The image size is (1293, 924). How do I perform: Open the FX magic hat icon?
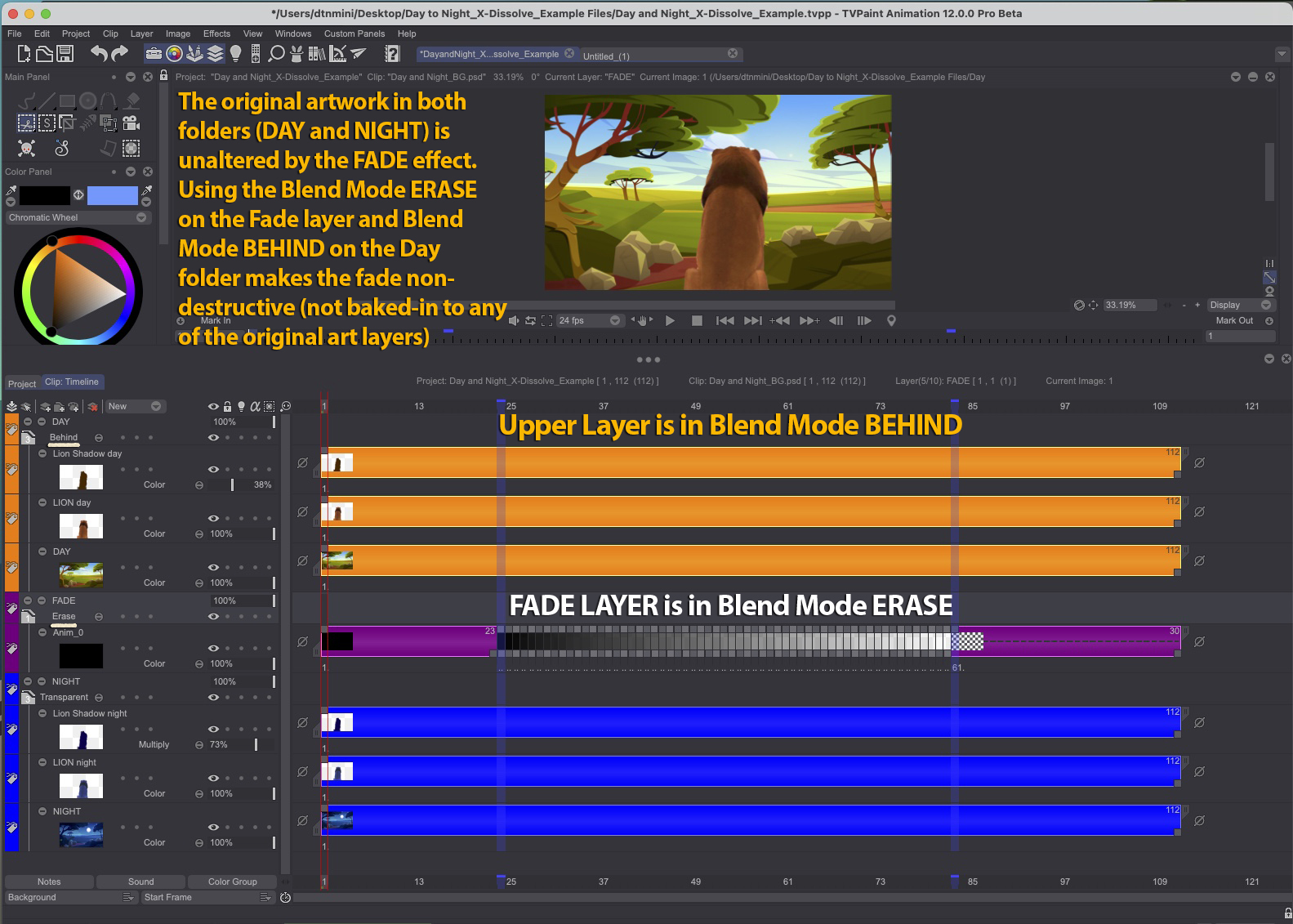click(x=296, y=54)
